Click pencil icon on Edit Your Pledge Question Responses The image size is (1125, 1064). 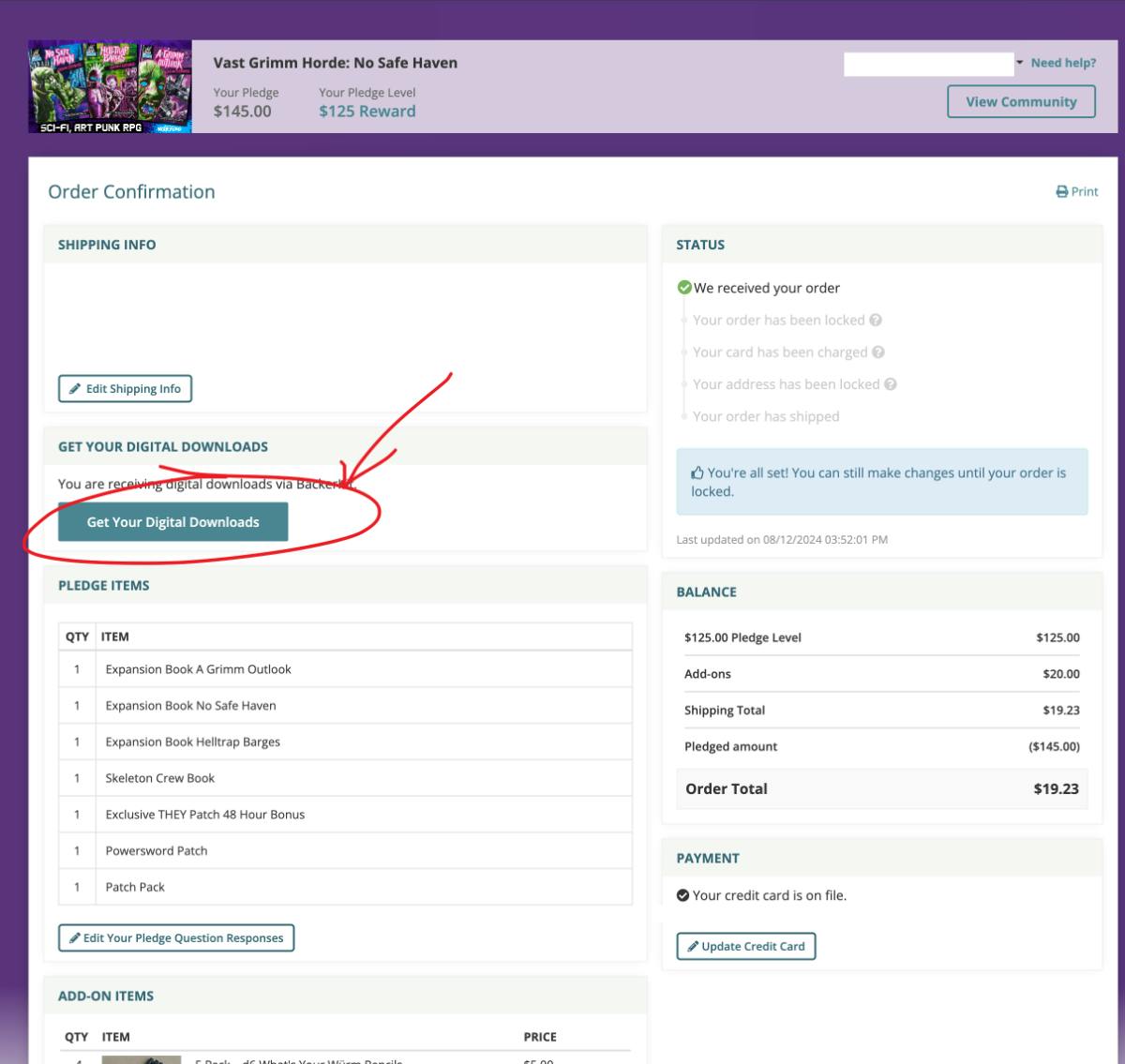[75, 938]
